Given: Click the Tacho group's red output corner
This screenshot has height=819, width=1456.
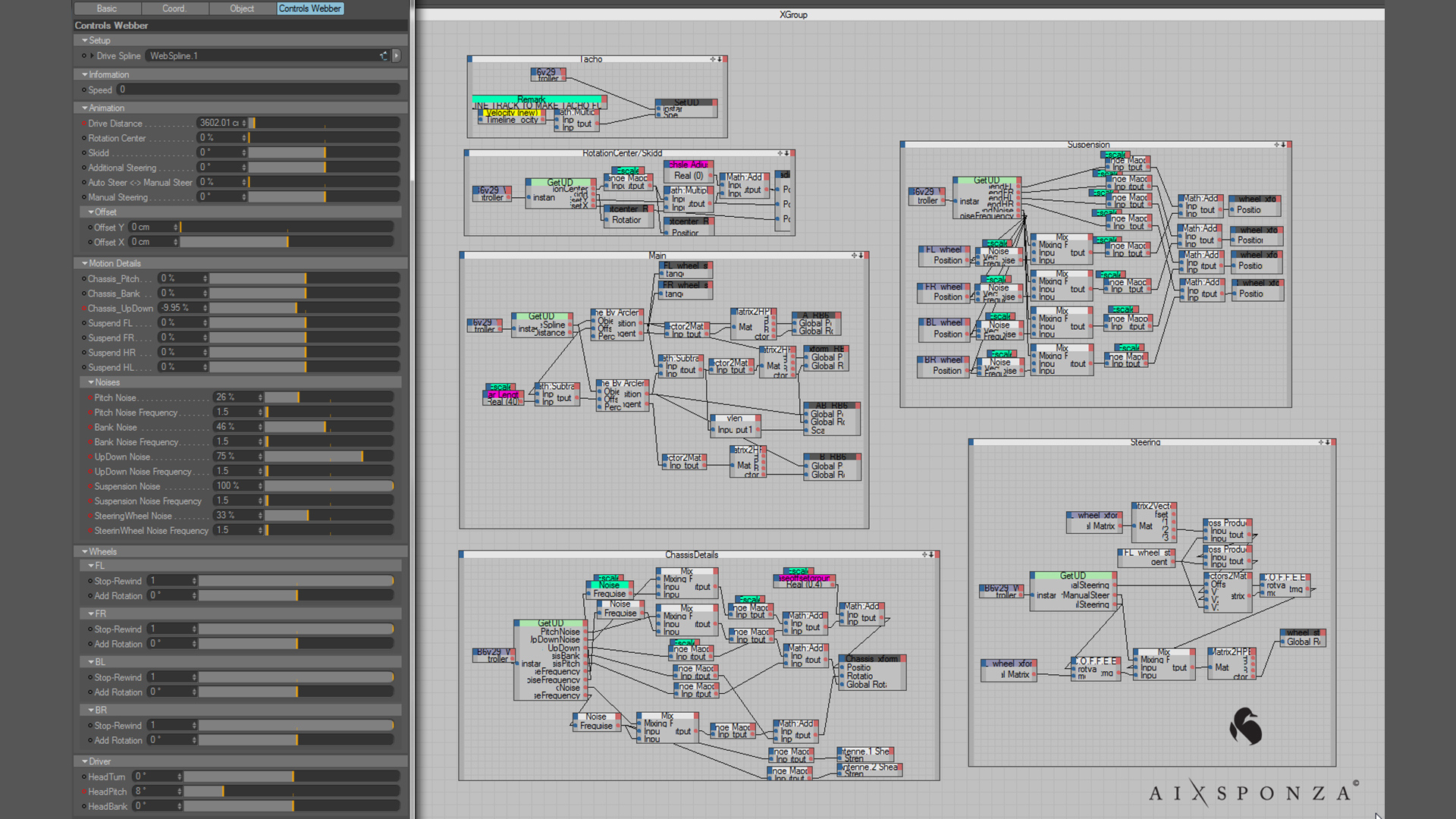Looking at the screenshot, I should [x=726, y=59].
